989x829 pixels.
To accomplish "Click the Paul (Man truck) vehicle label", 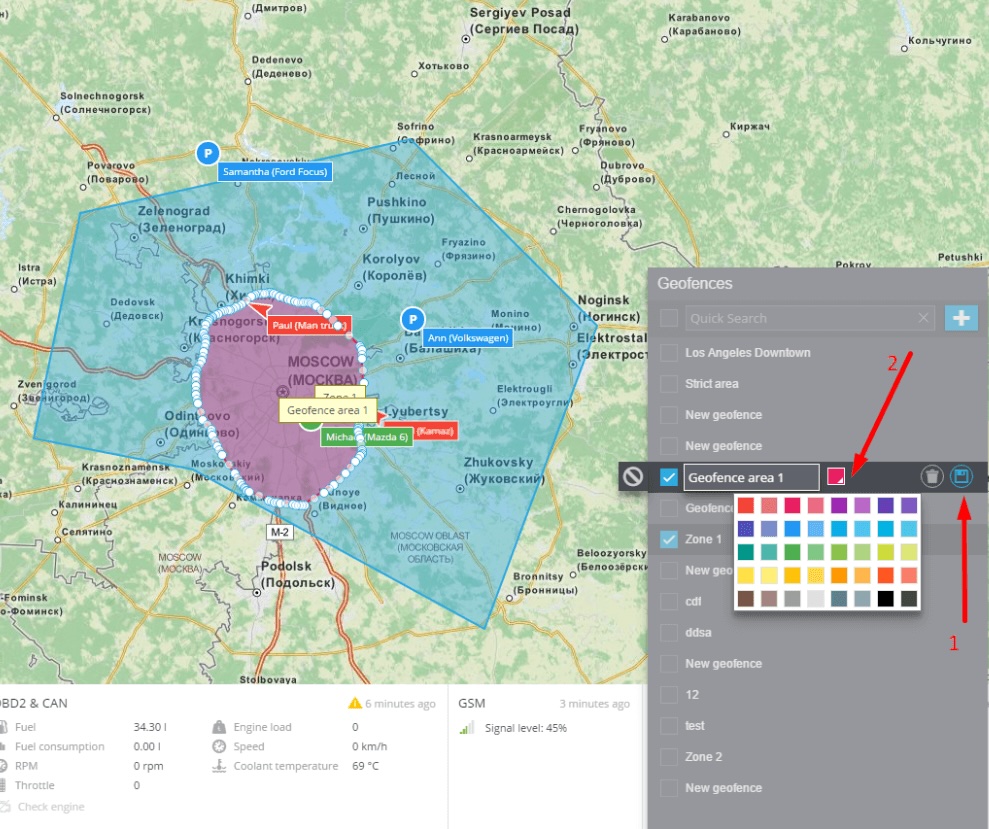I will (x=310, y=325).
